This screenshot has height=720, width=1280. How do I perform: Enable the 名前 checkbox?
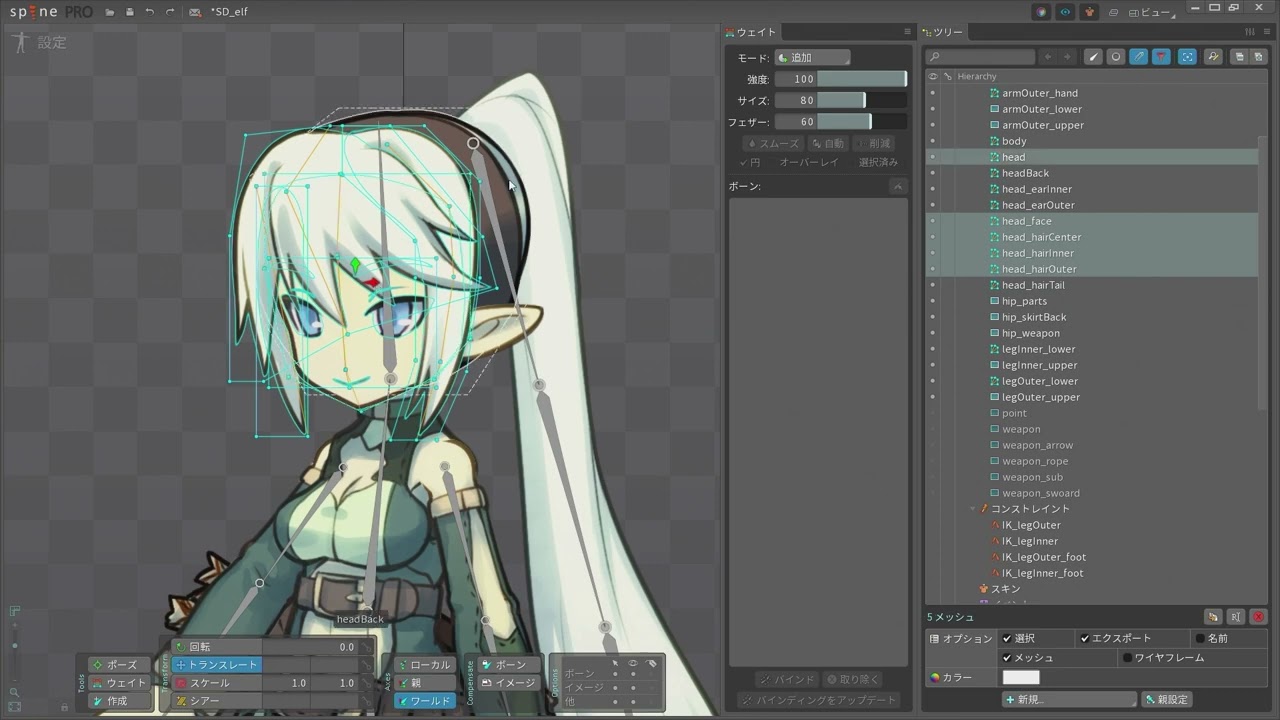(1200, 638)
